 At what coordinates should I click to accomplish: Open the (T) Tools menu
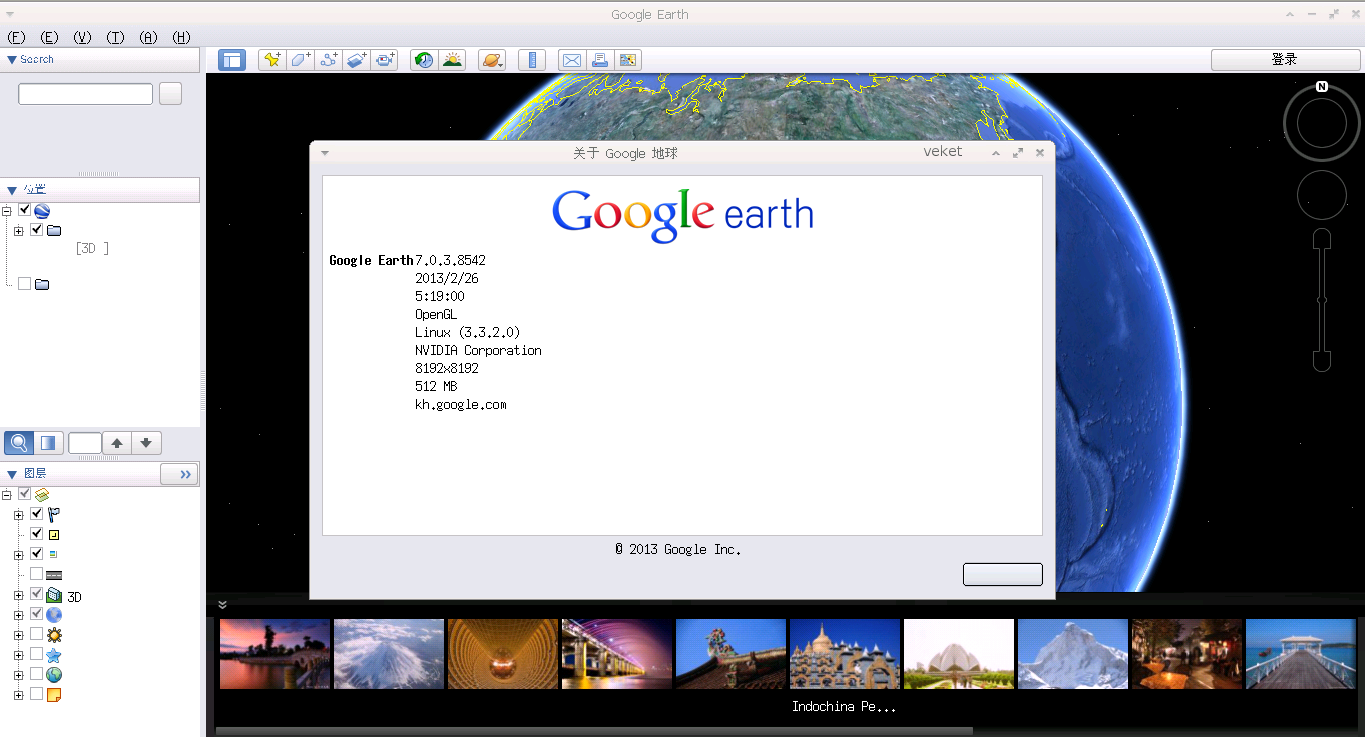tap(115, 37)
